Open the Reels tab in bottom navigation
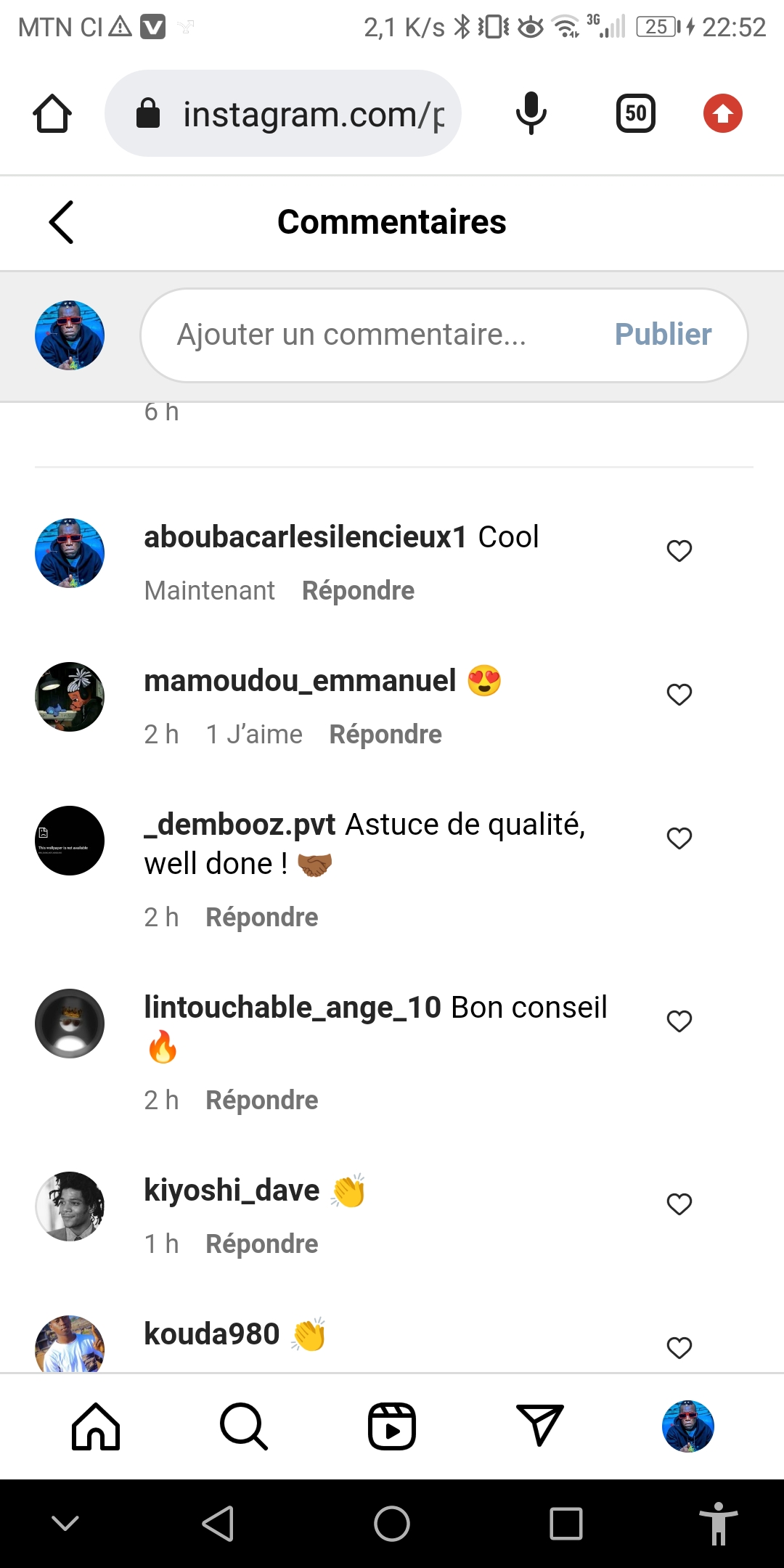Screen dimensions: 784x1568 [392, 1426]
